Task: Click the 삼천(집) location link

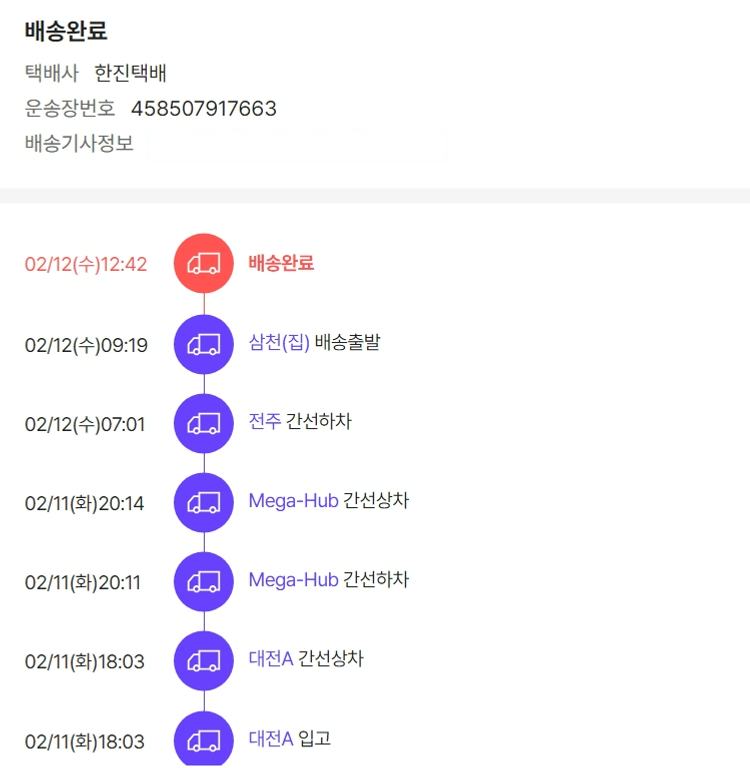Action: (279, 343)
